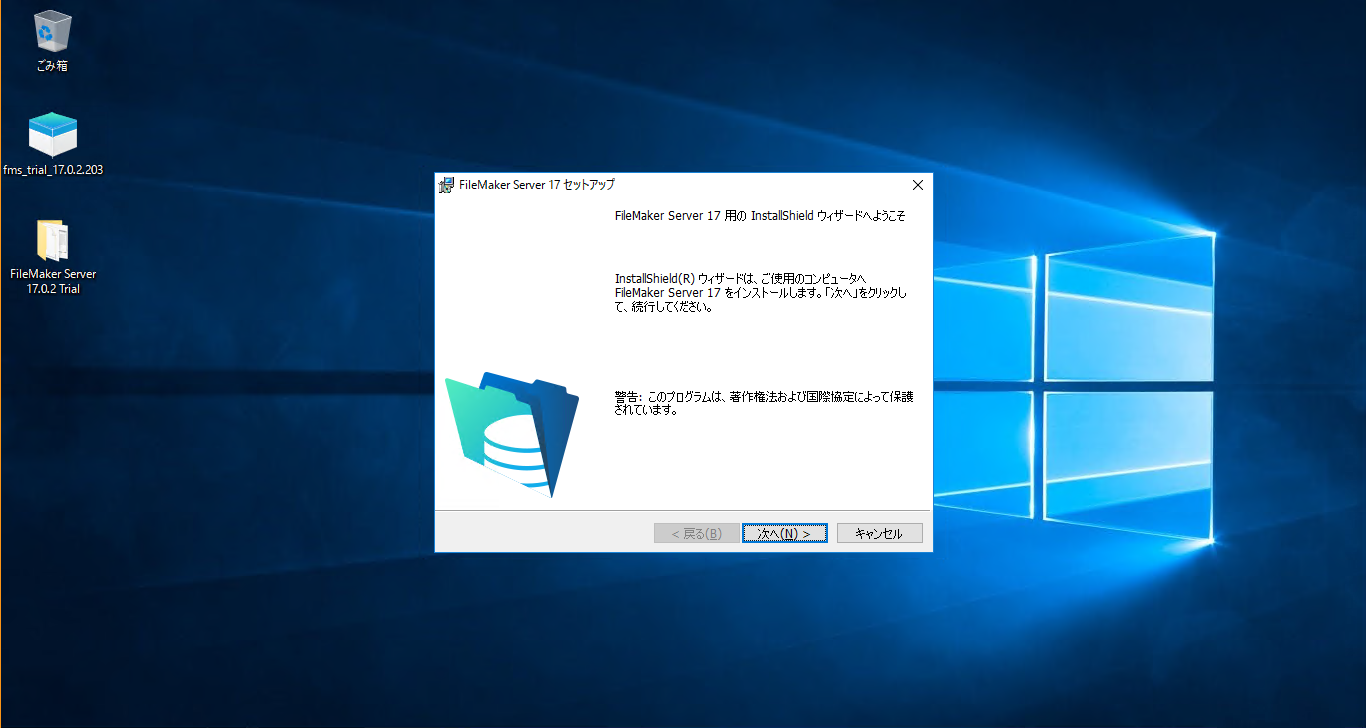1366x728 pixels.
Task: Click the fms_trial_17.0.2.203 icon label text
Action: (x=51, y=170)
